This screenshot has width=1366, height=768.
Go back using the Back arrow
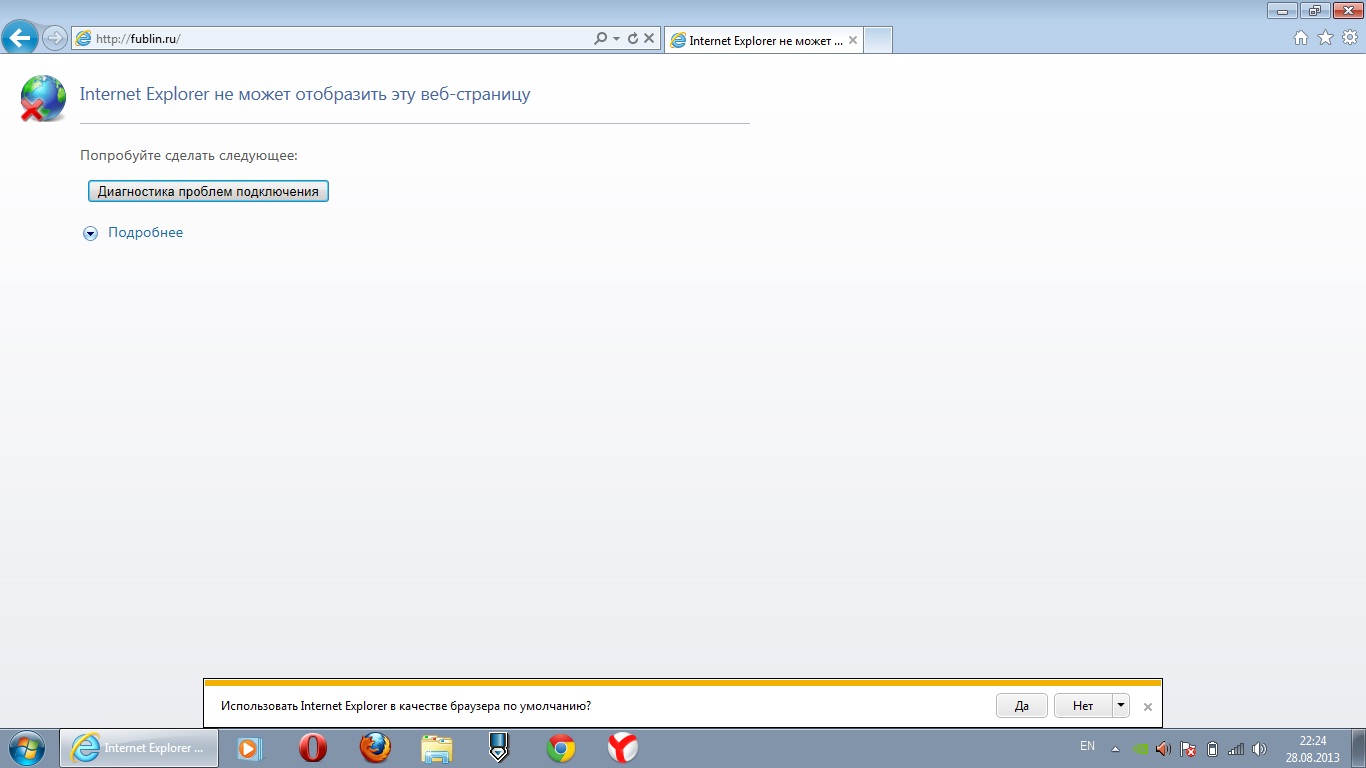click(x=21, y=39)
